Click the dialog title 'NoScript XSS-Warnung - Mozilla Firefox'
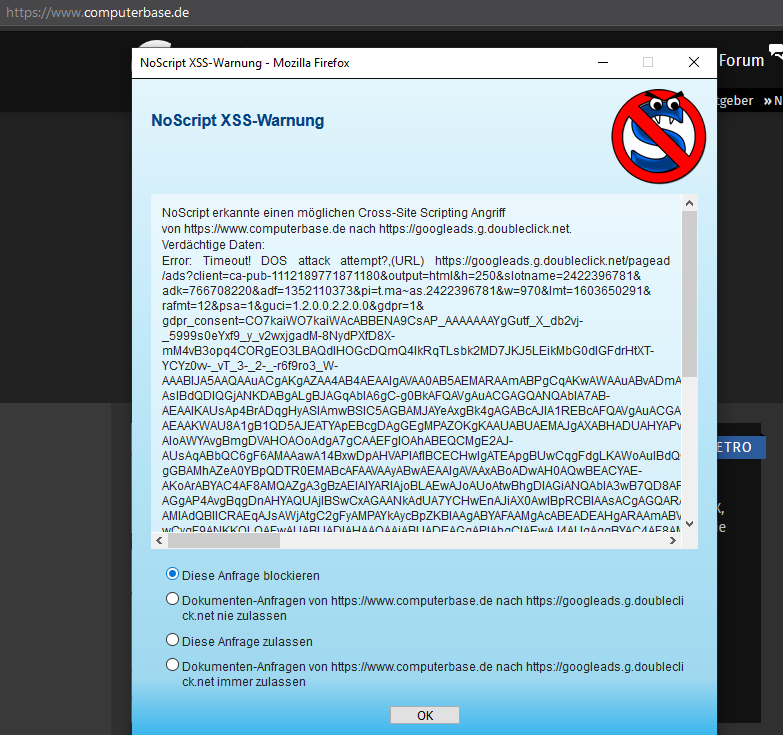783x735 pixels. 245,63
